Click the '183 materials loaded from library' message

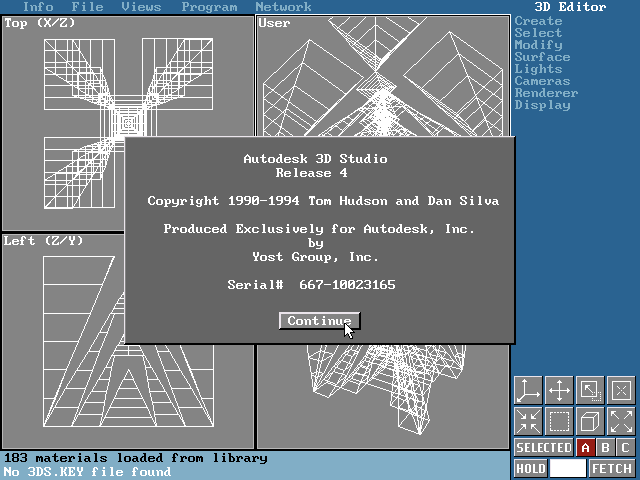tap(136, 458)
